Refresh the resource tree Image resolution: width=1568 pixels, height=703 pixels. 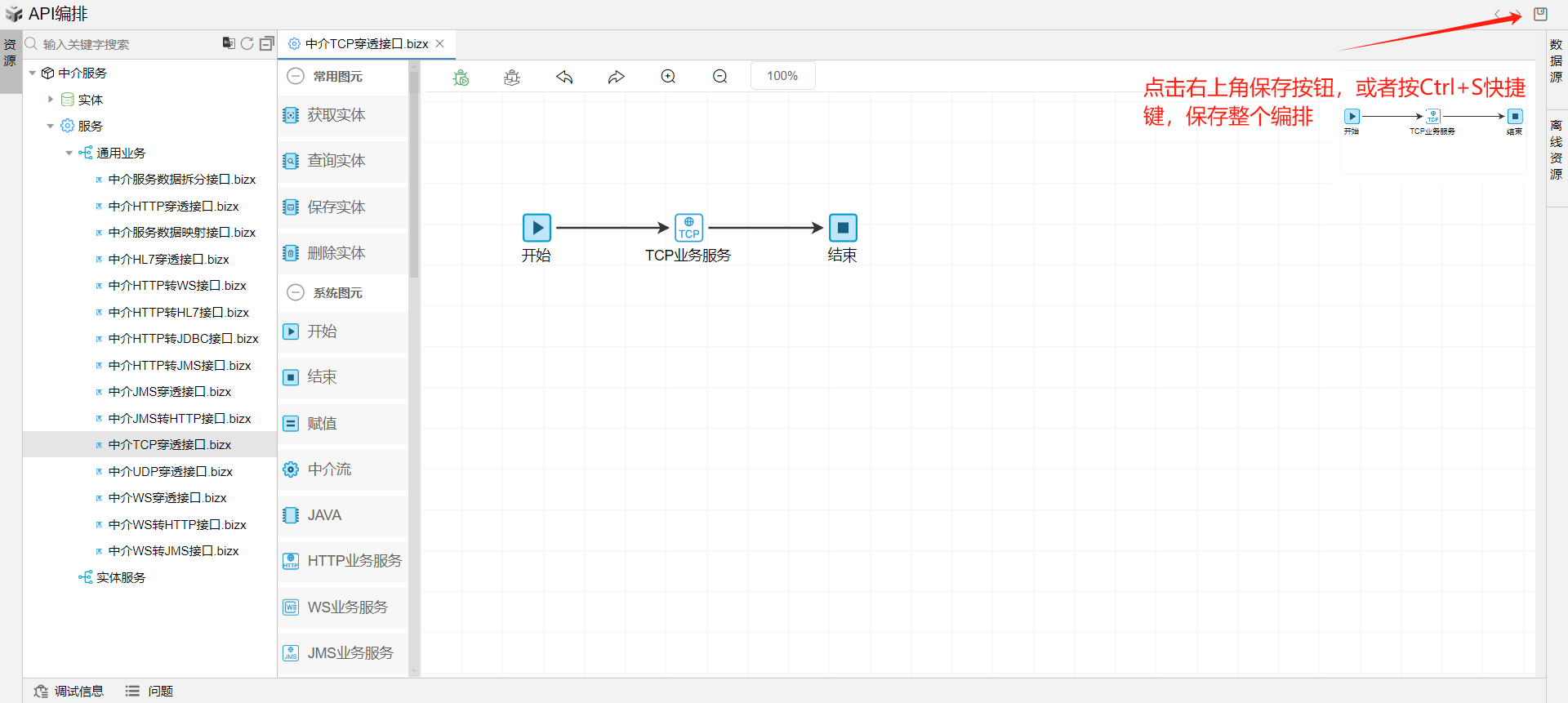247,43
